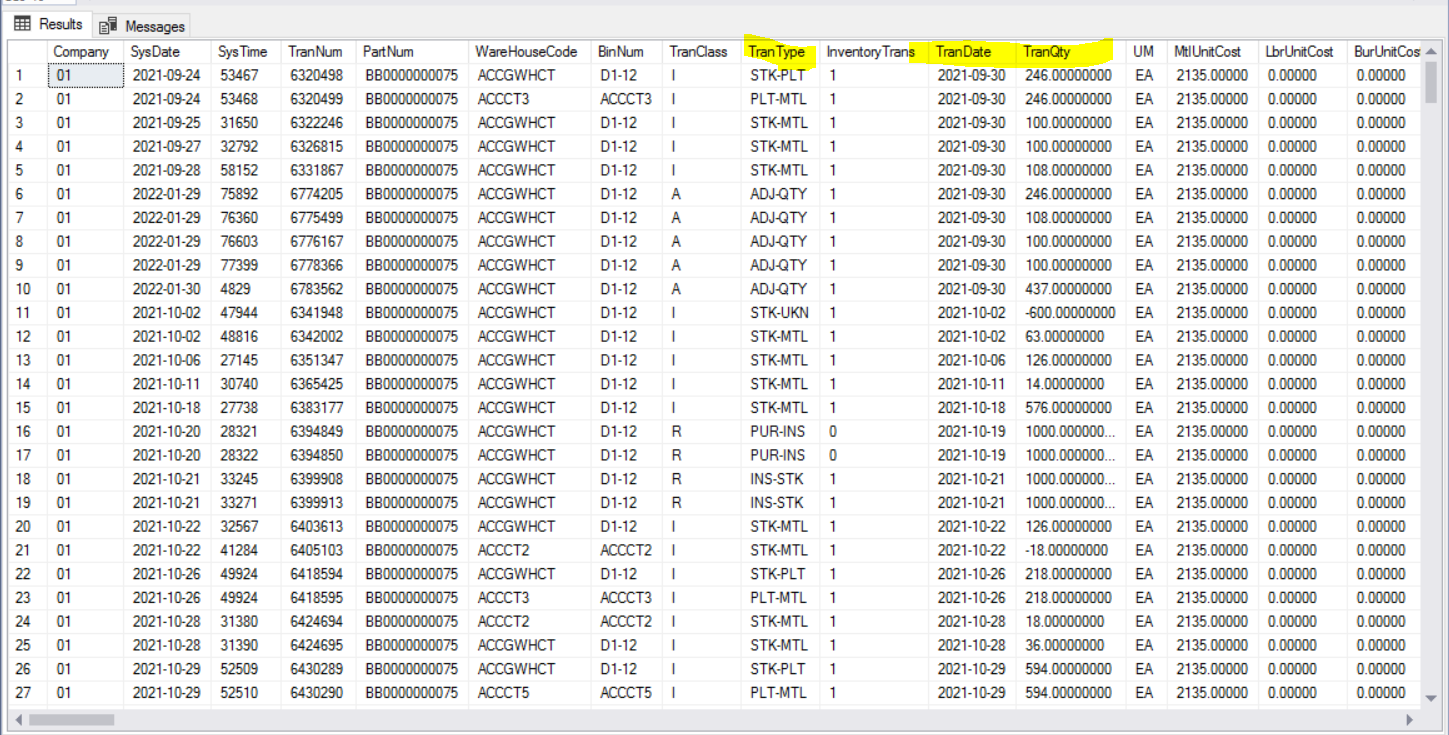The image size is (1449, 735).
Task: Click TranNum cell 6783562
Action: tap(318, 289)
